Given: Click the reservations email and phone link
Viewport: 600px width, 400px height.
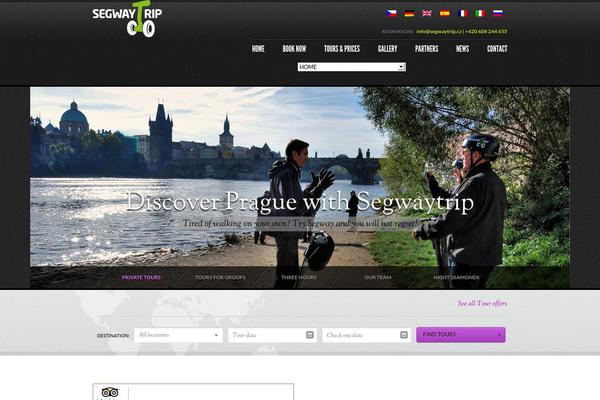Looking at the screenshot, I should click(x=461, y=31).
